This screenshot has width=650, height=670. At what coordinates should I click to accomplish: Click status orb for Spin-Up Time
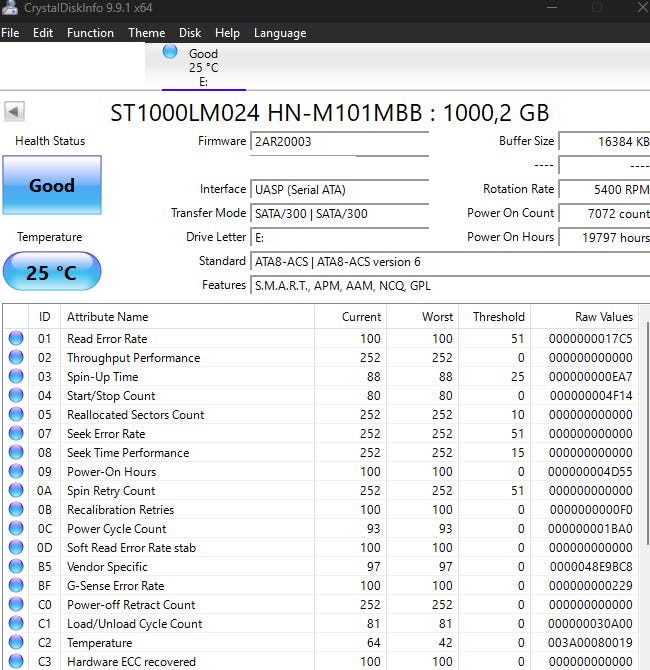point(16,376)
